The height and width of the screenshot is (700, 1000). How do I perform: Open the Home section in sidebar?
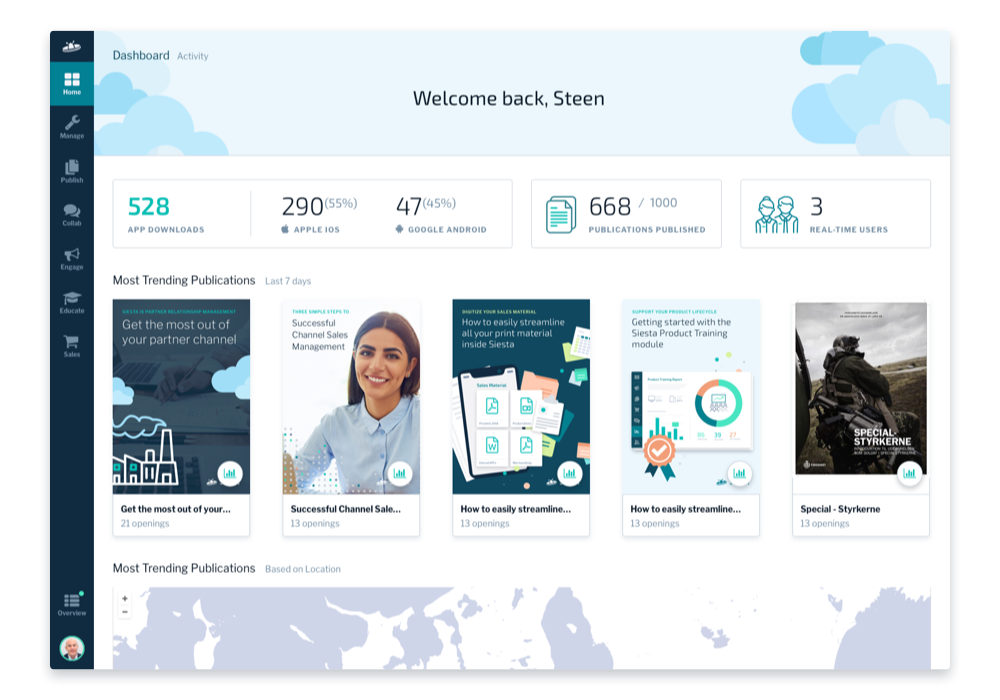pyautogui.click(x=71, y=84)
